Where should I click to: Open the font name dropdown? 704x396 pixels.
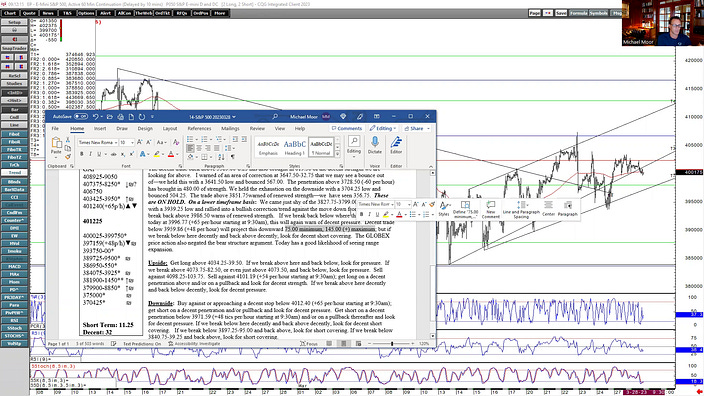click(98, 142)
